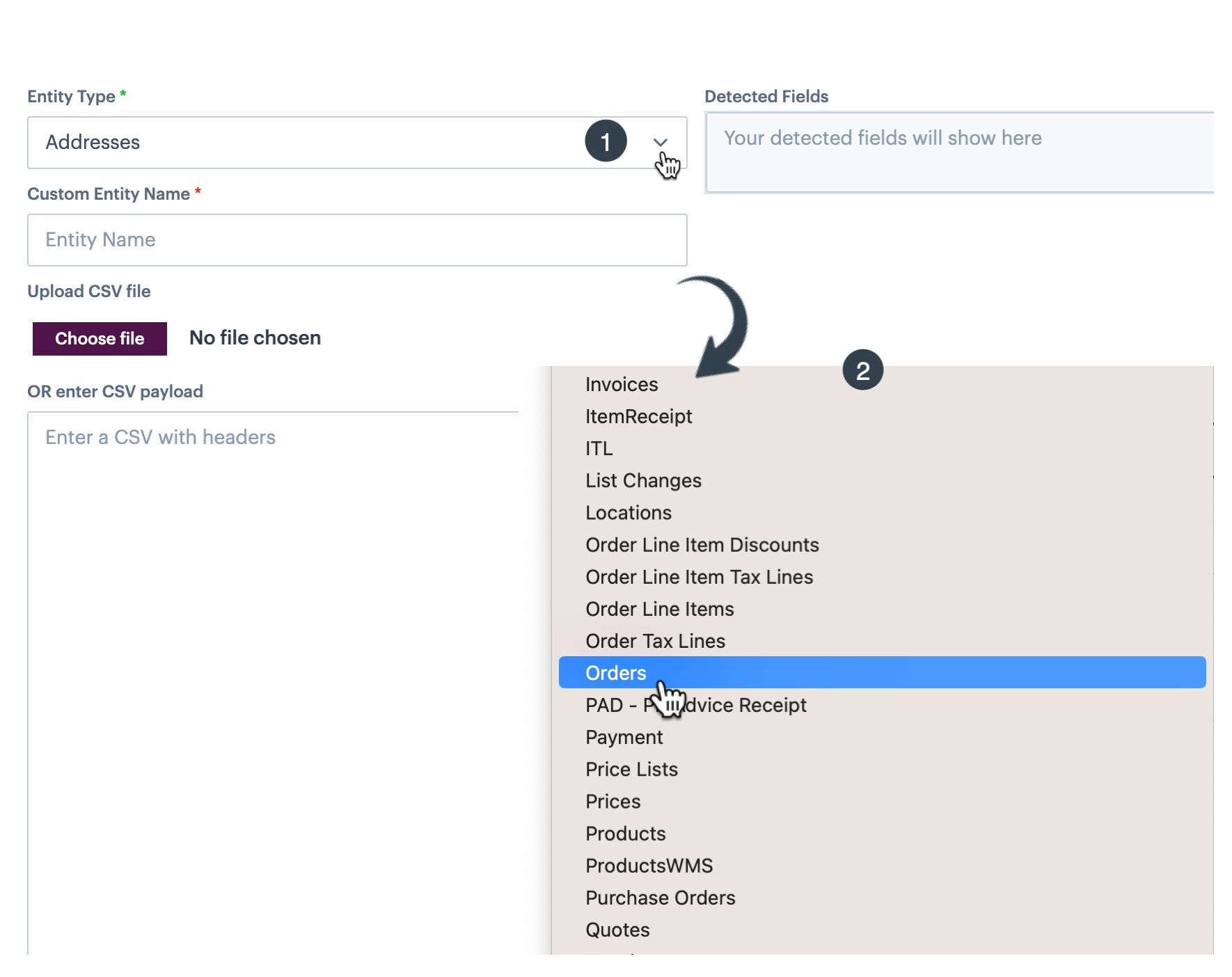Expand the Entity Type dropdown chevron

pyautogui.click(x=660, y=142)
